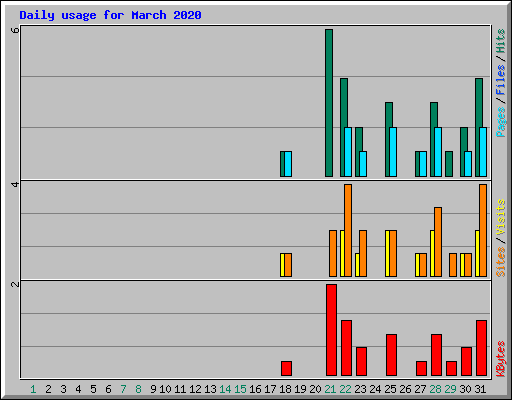Click the axis value '6' on top chart
Viewport: 512px width, 400px height.
[x=15, y=30]
